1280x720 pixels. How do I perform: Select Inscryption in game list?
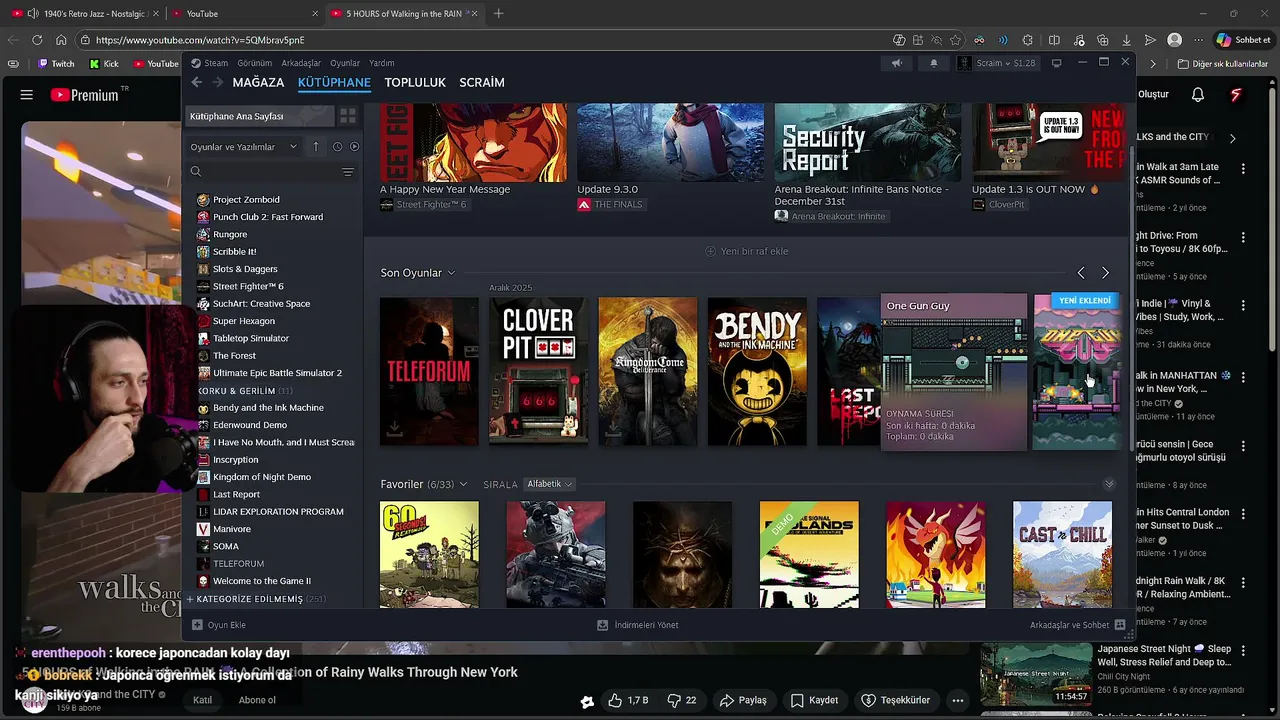[235, 459]
